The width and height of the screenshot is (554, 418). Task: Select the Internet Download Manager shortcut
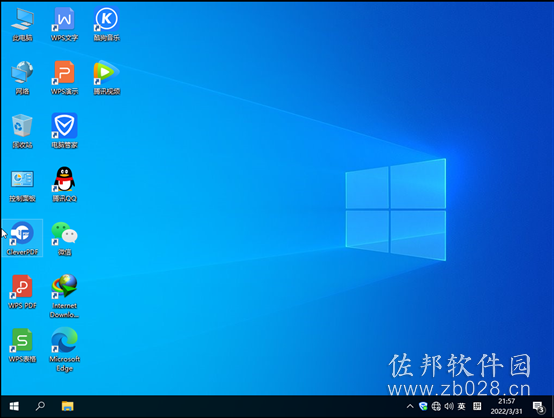[64, 297]
